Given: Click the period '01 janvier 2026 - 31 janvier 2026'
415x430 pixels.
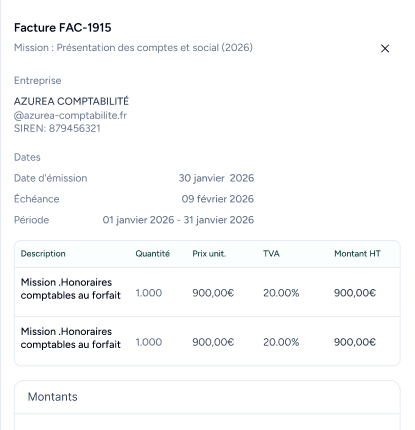Looking at the screenshot, I should click(x=178, y=220).
